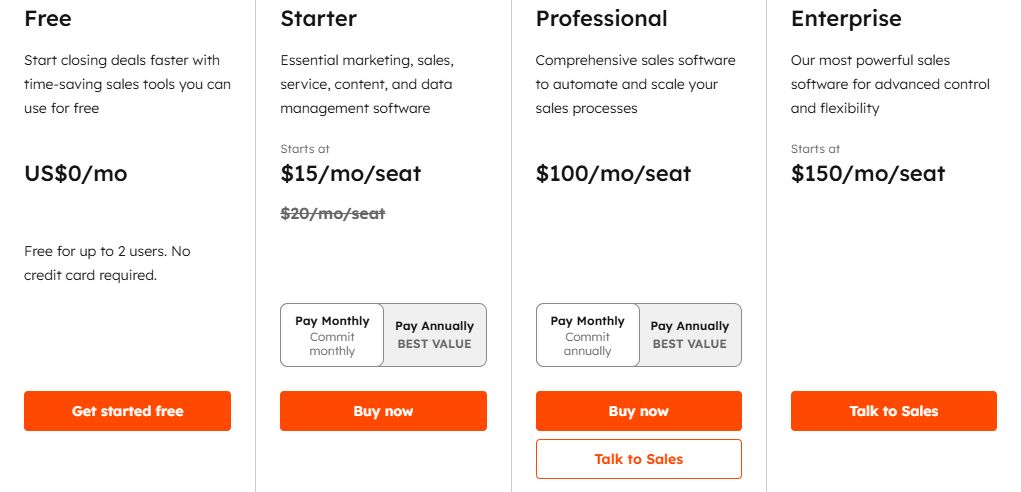
Task: Click the US$0/mo price text
Action: [x=76, y=173]
